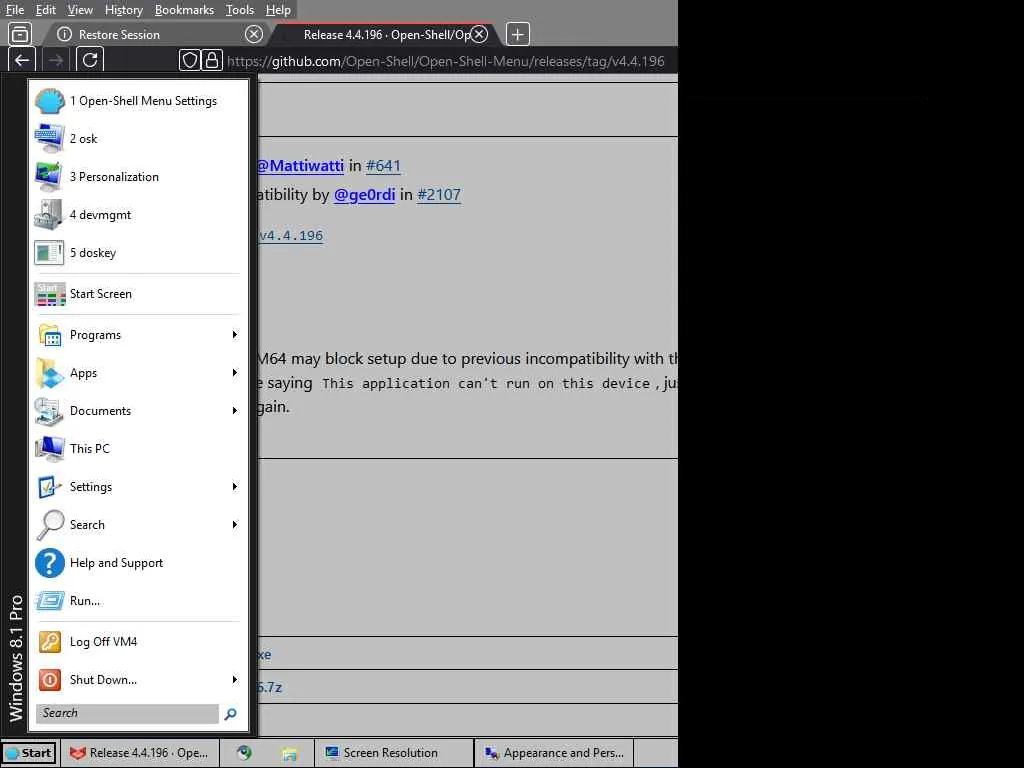Screen dimensions: 1024x768
Task: Open the History menu
Action: 123,10
